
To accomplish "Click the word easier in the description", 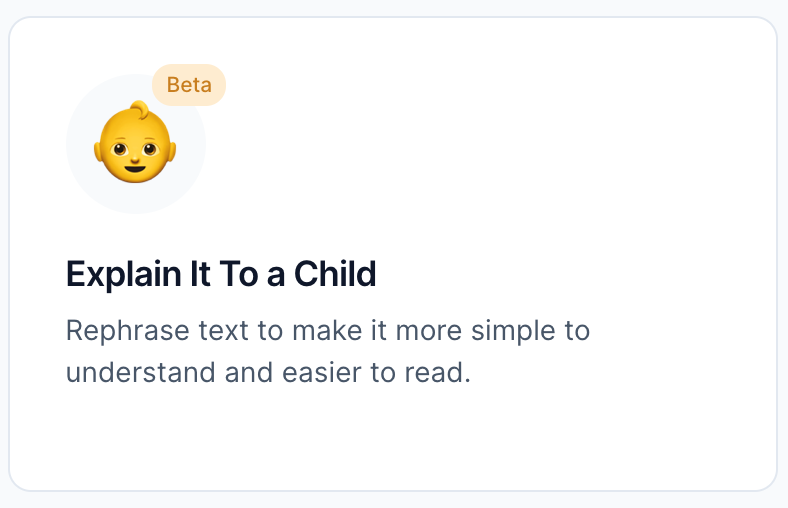I will 322,373.
